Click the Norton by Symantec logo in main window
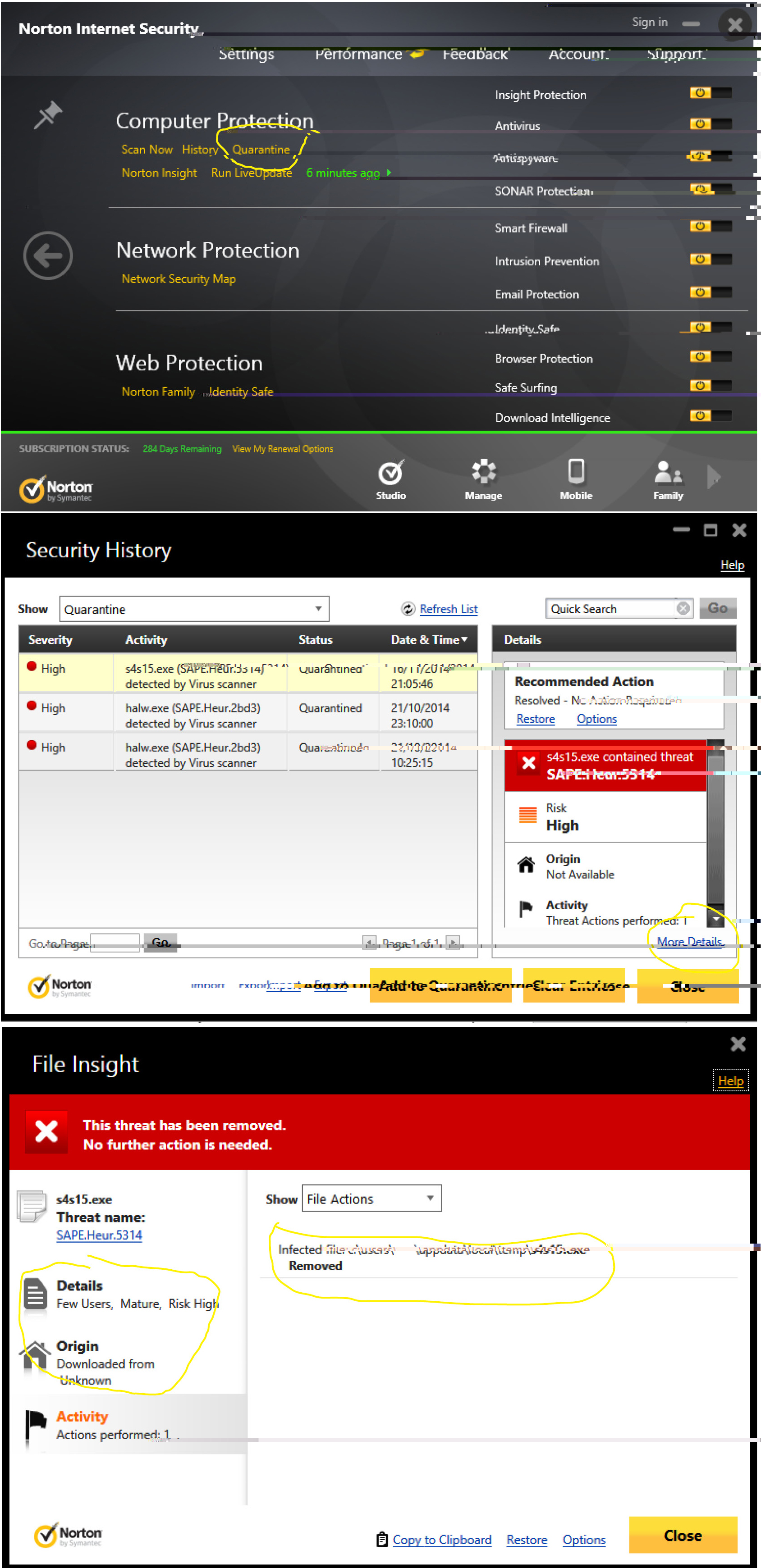Image resolution: width=761 pixels, height=1568 pixels. click(55, 489)
